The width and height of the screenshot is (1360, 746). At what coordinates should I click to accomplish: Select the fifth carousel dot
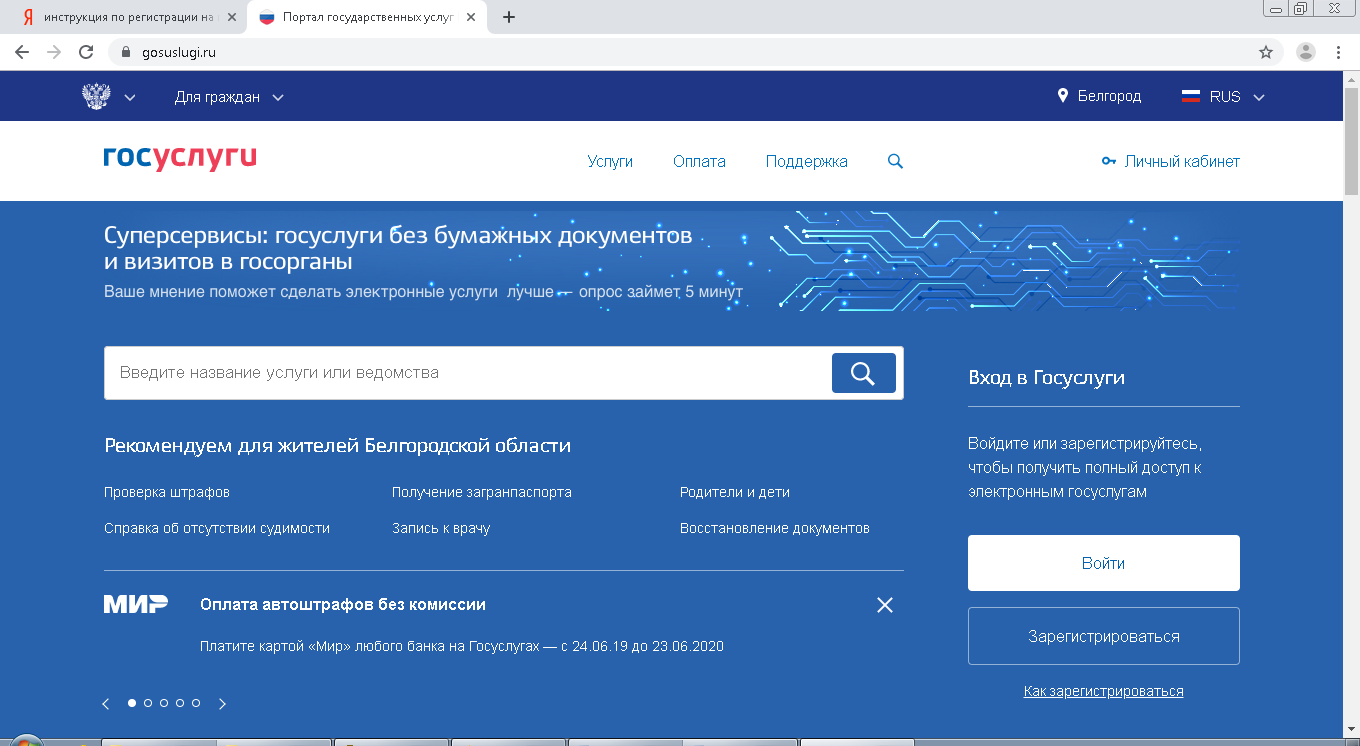pyautogui.click(x=196, y=703)
